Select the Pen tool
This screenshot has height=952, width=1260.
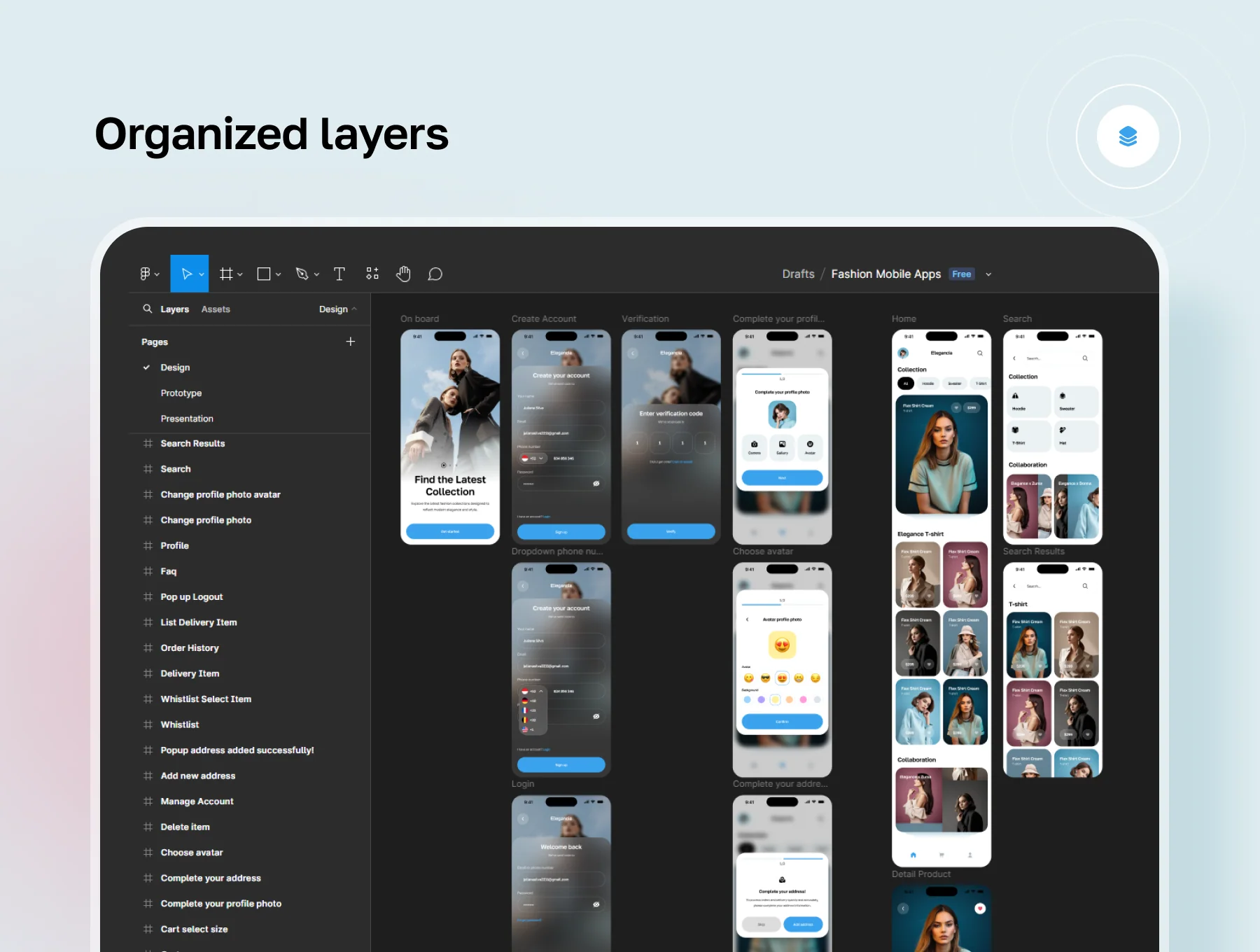(x=302, y=274)
